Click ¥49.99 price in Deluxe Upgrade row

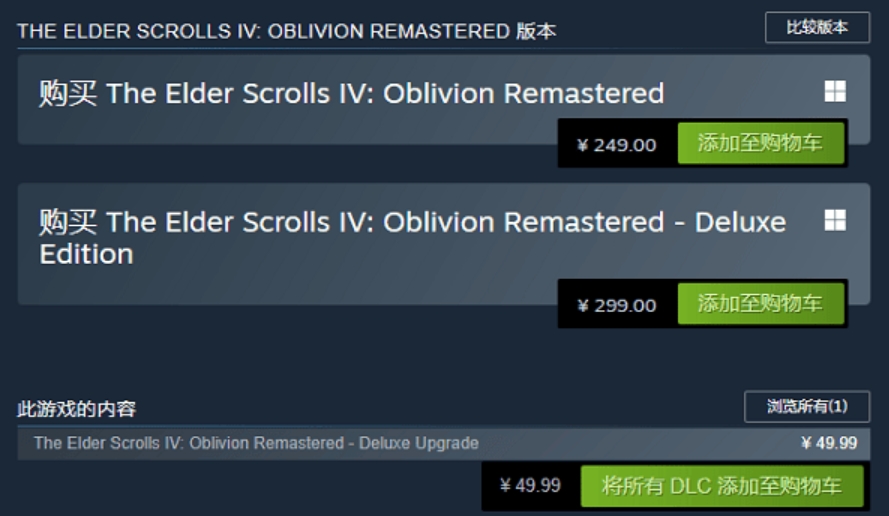pos(829,443)
